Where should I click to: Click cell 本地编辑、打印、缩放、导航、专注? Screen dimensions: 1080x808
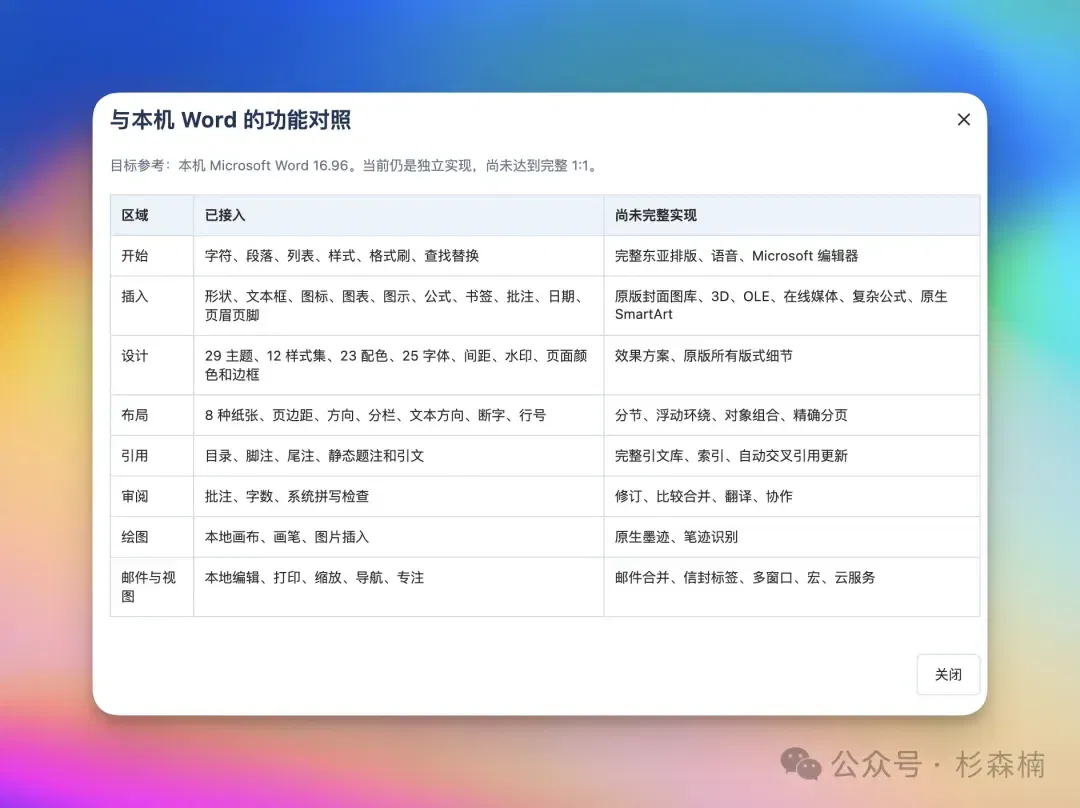[399, 587]
